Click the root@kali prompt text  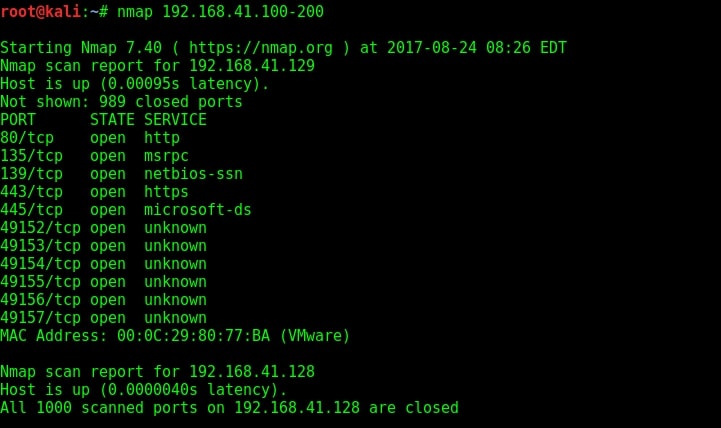tap(40, 11)
